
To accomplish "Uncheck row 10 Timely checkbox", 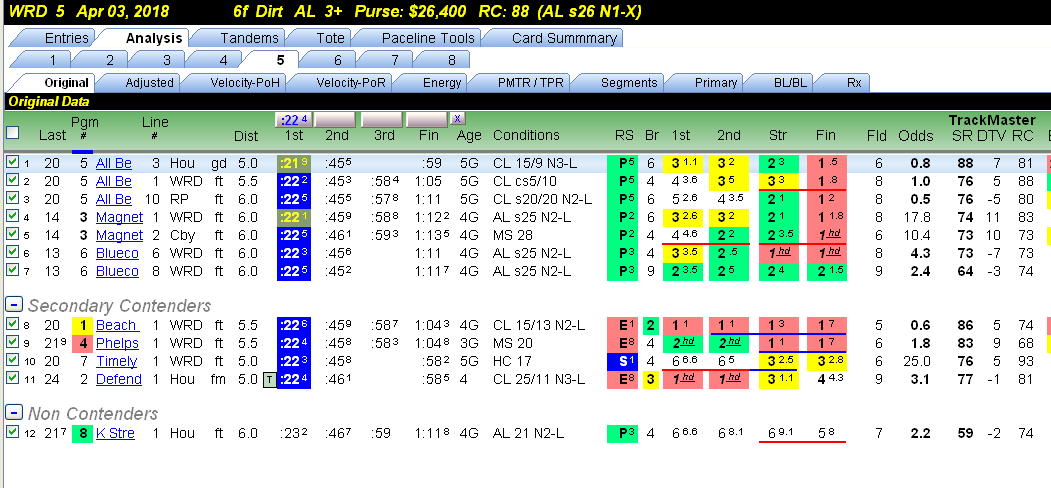I will click(11, 361).
